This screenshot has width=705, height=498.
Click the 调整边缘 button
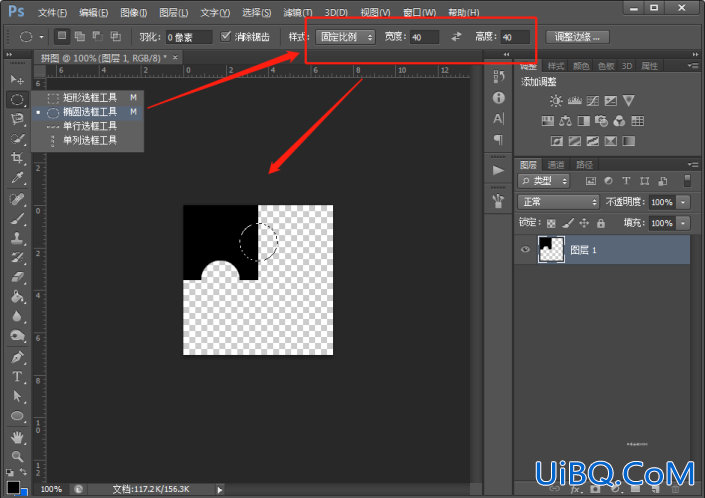[577, 37]
